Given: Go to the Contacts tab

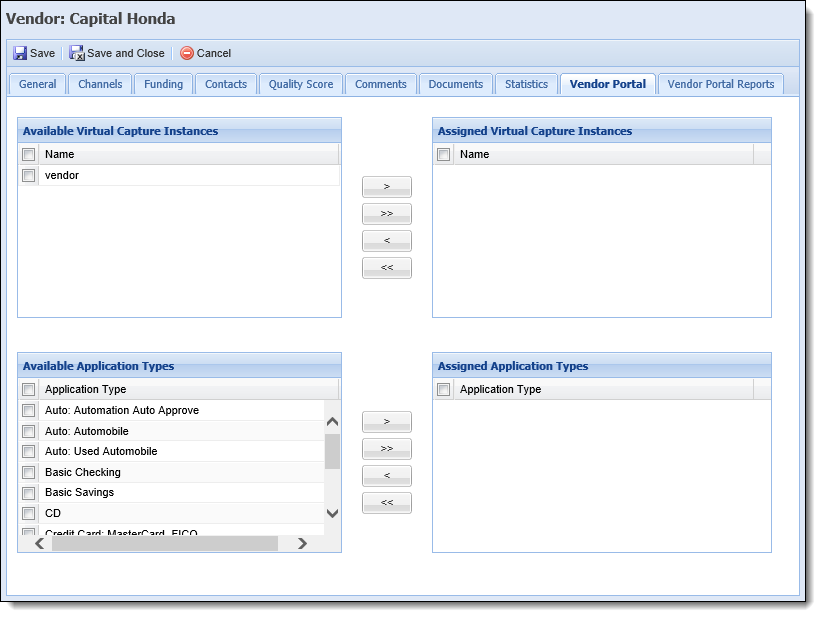Looking at the screenshot, I should click(226, 84).
